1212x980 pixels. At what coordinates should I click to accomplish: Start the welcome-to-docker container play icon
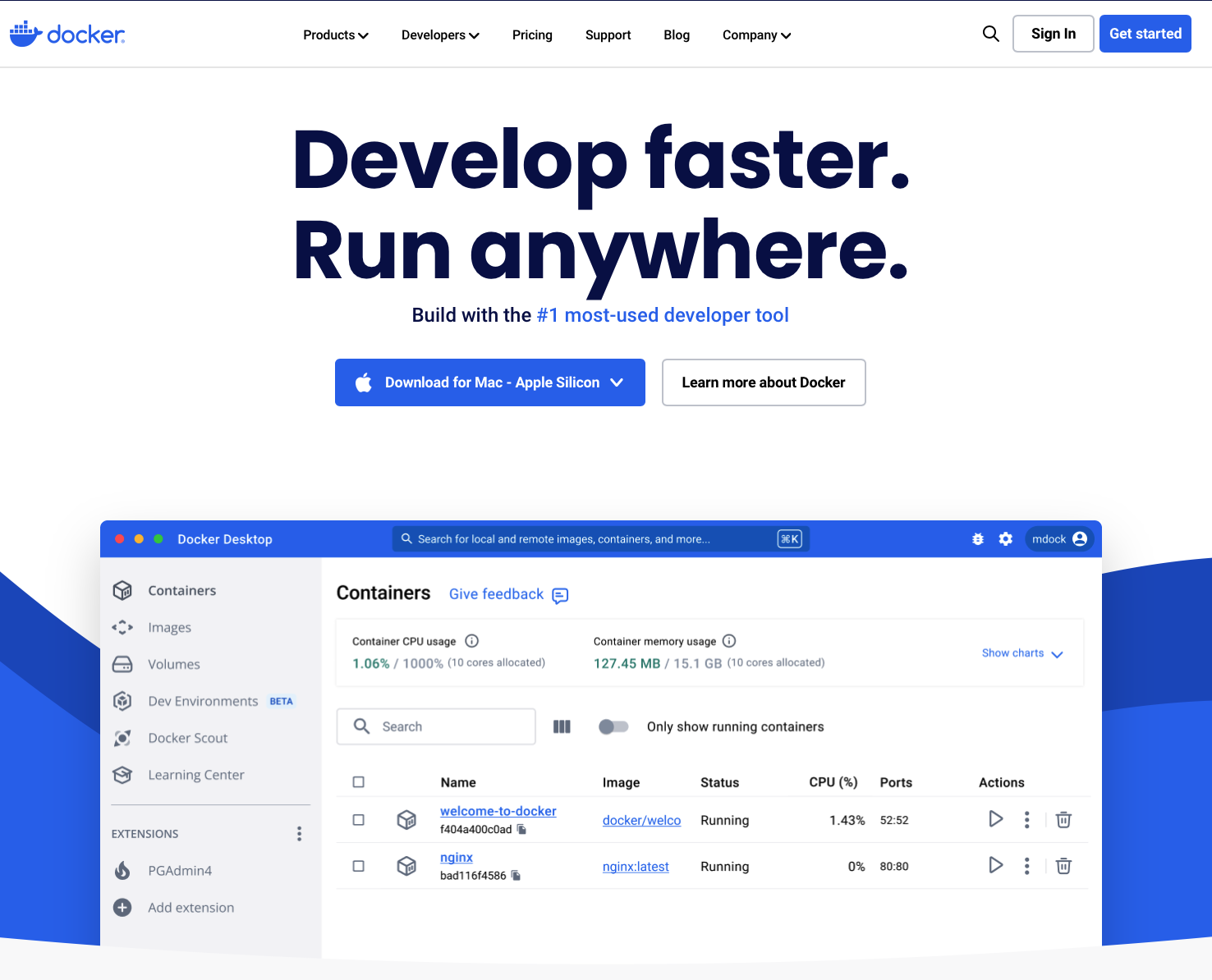[x=996, y=819]
